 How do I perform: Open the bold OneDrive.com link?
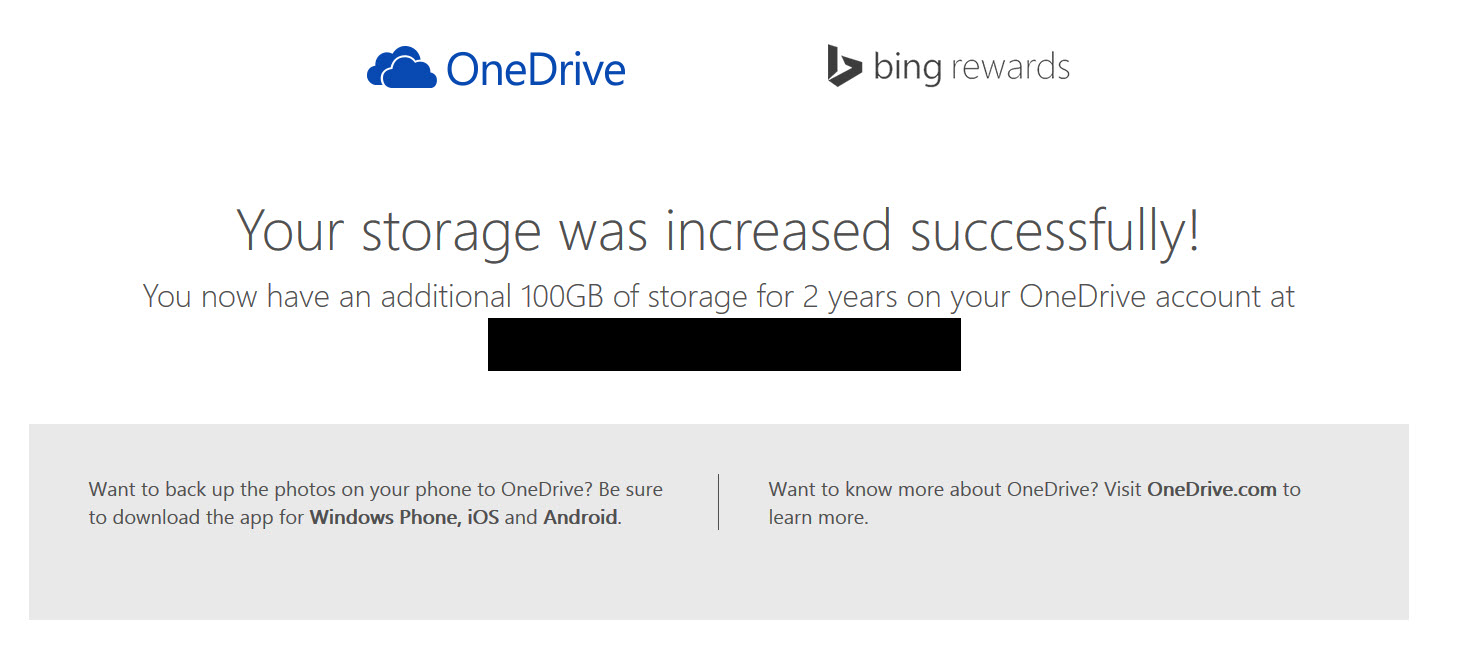(1212, 489)
